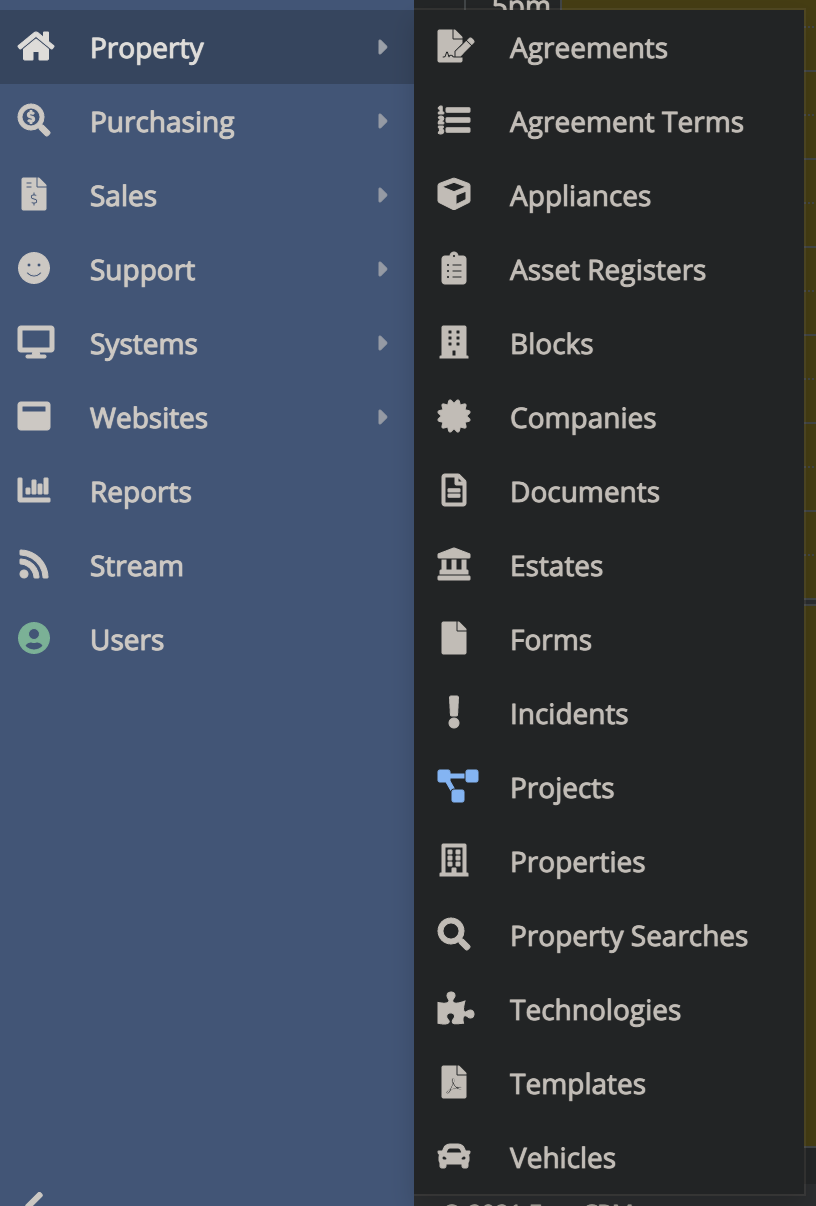Go to the Support section

coord(142,270)
